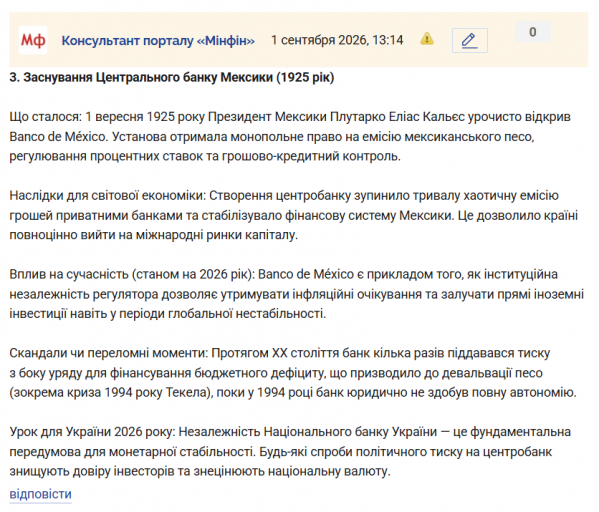Open Консультант порталу «Мінфін» author profile
599x512 pixels.
158,41
